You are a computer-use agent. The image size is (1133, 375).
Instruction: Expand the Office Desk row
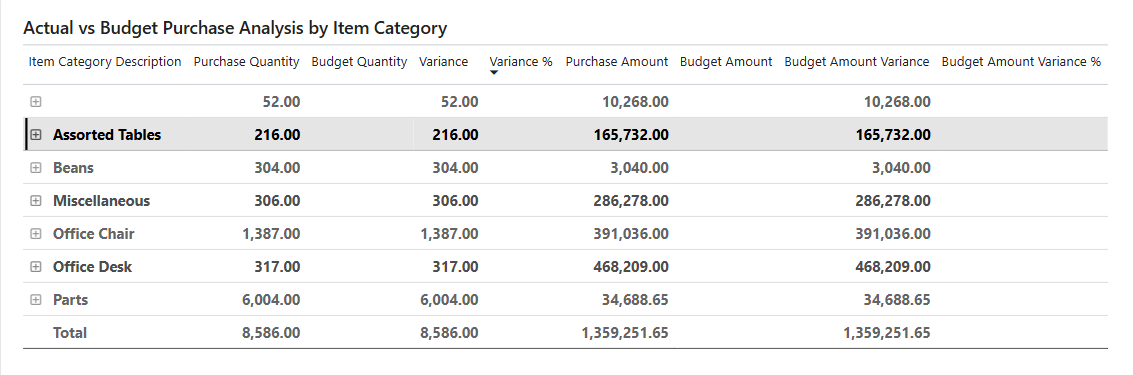(x=35, y=267)
